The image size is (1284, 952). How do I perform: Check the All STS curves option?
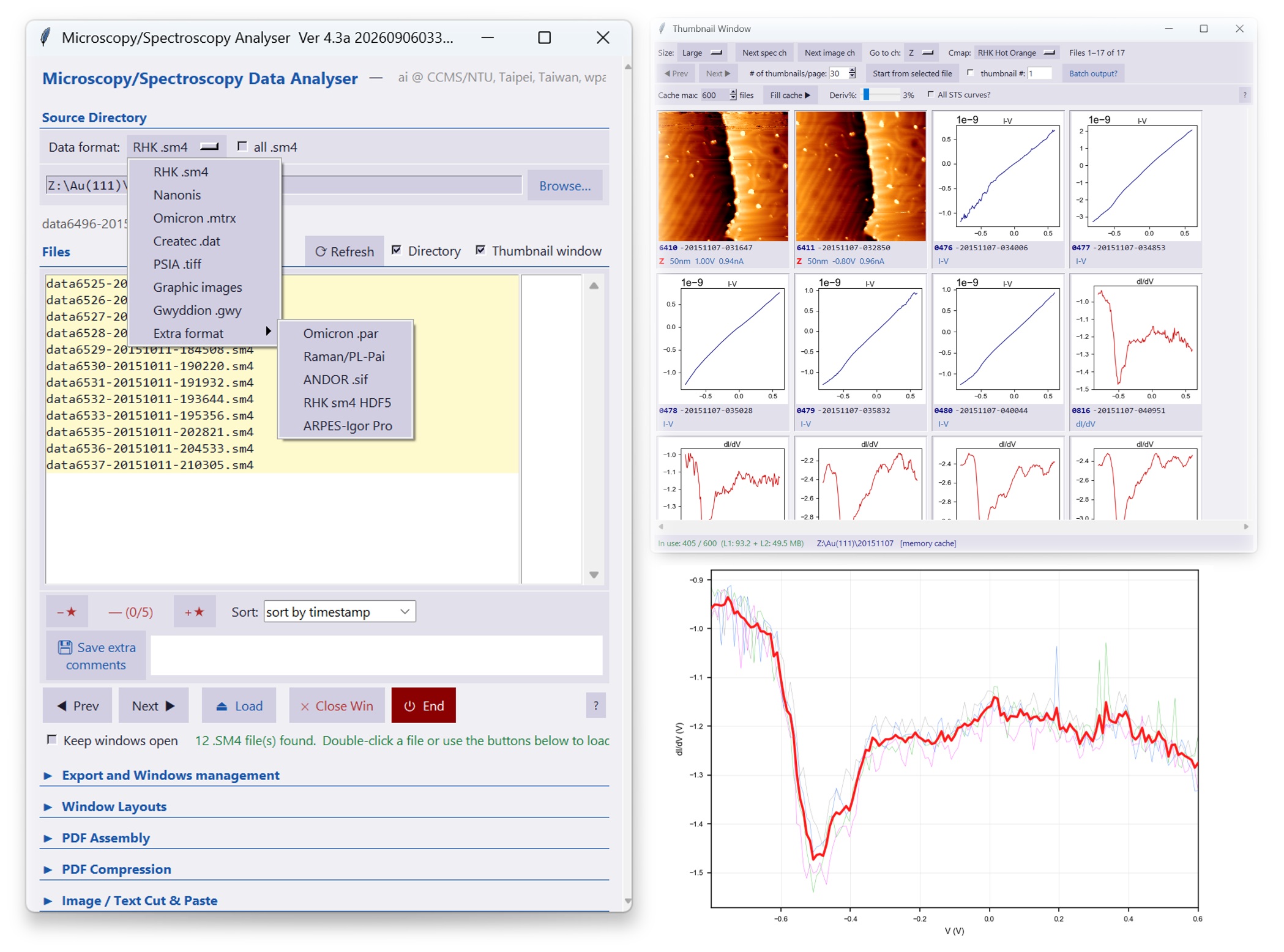(x=930, y=94)
